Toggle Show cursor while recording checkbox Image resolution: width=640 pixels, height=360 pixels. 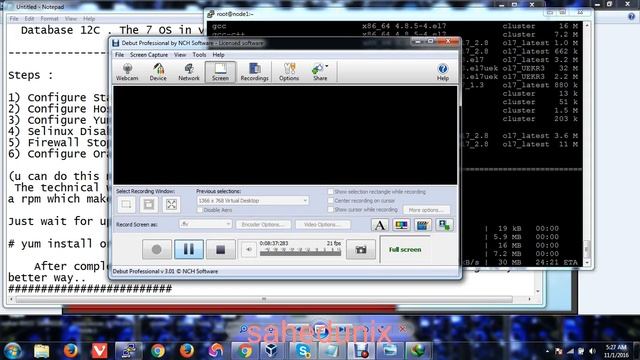(x=331, y=209)
